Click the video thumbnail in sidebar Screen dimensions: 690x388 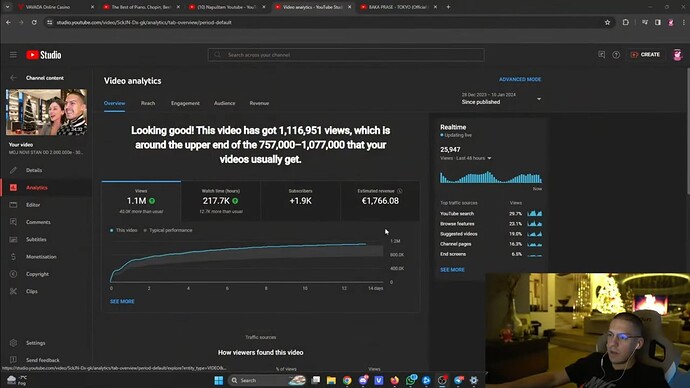tap(46, 112)
